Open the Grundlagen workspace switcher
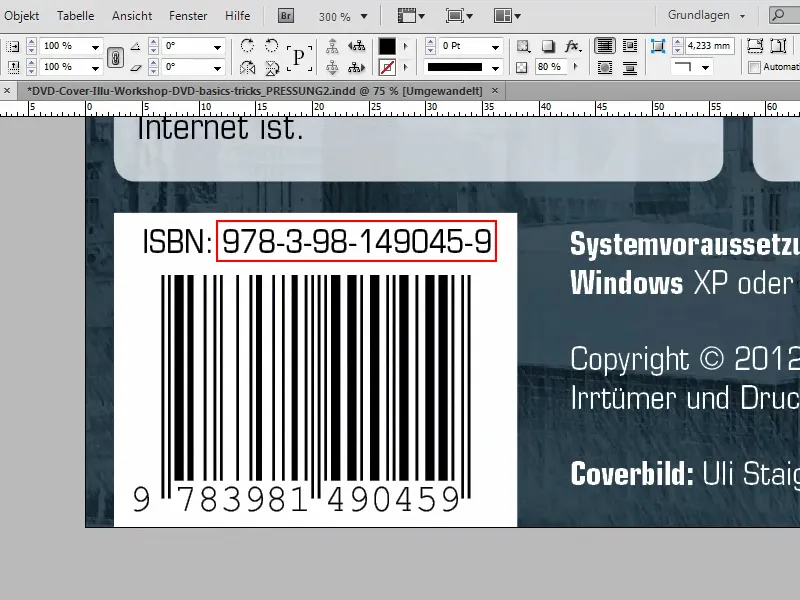This screenshot has width=800, height=600. coord(706,15)
